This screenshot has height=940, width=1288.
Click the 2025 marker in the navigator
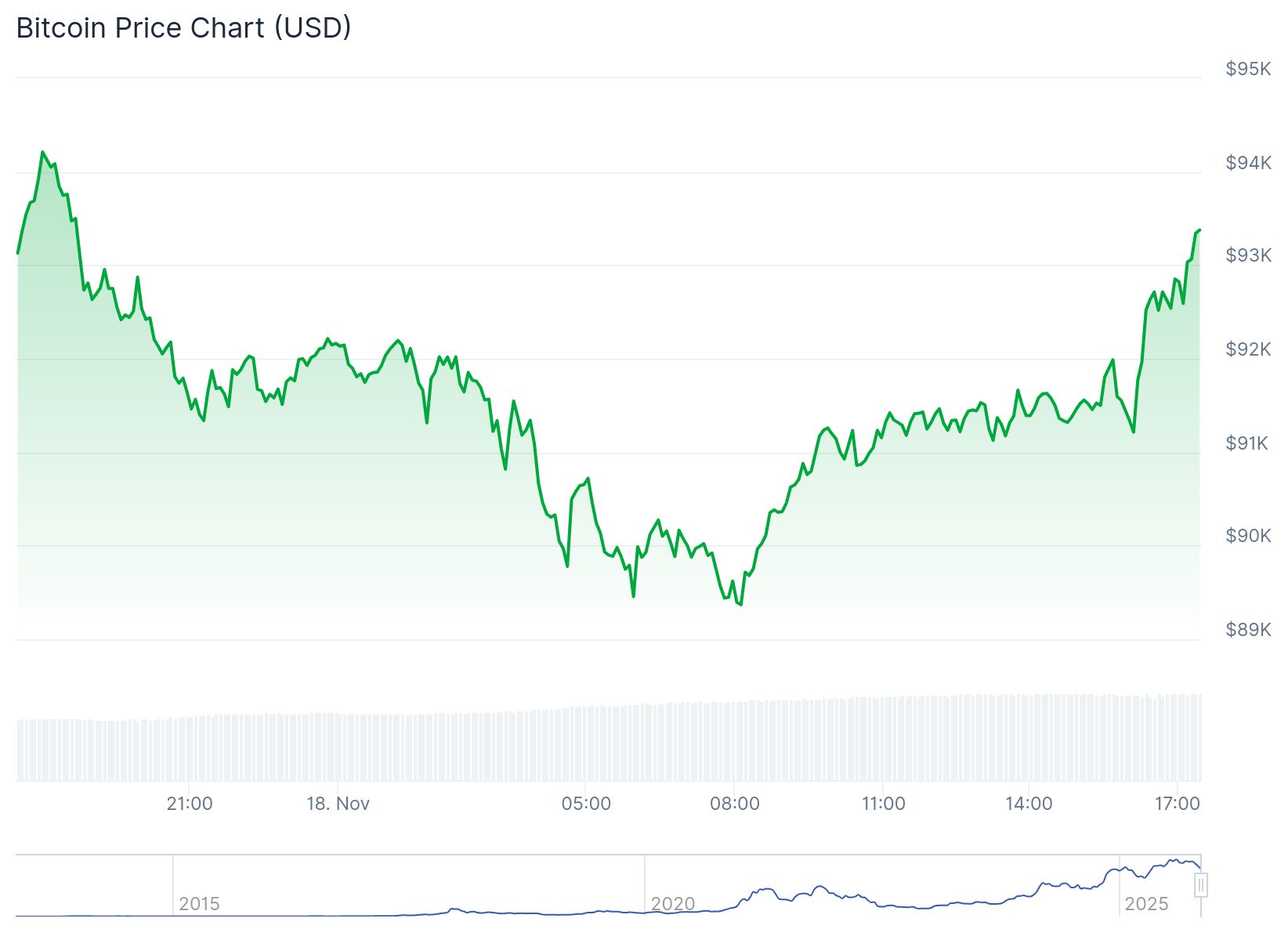pos(1146,904)
